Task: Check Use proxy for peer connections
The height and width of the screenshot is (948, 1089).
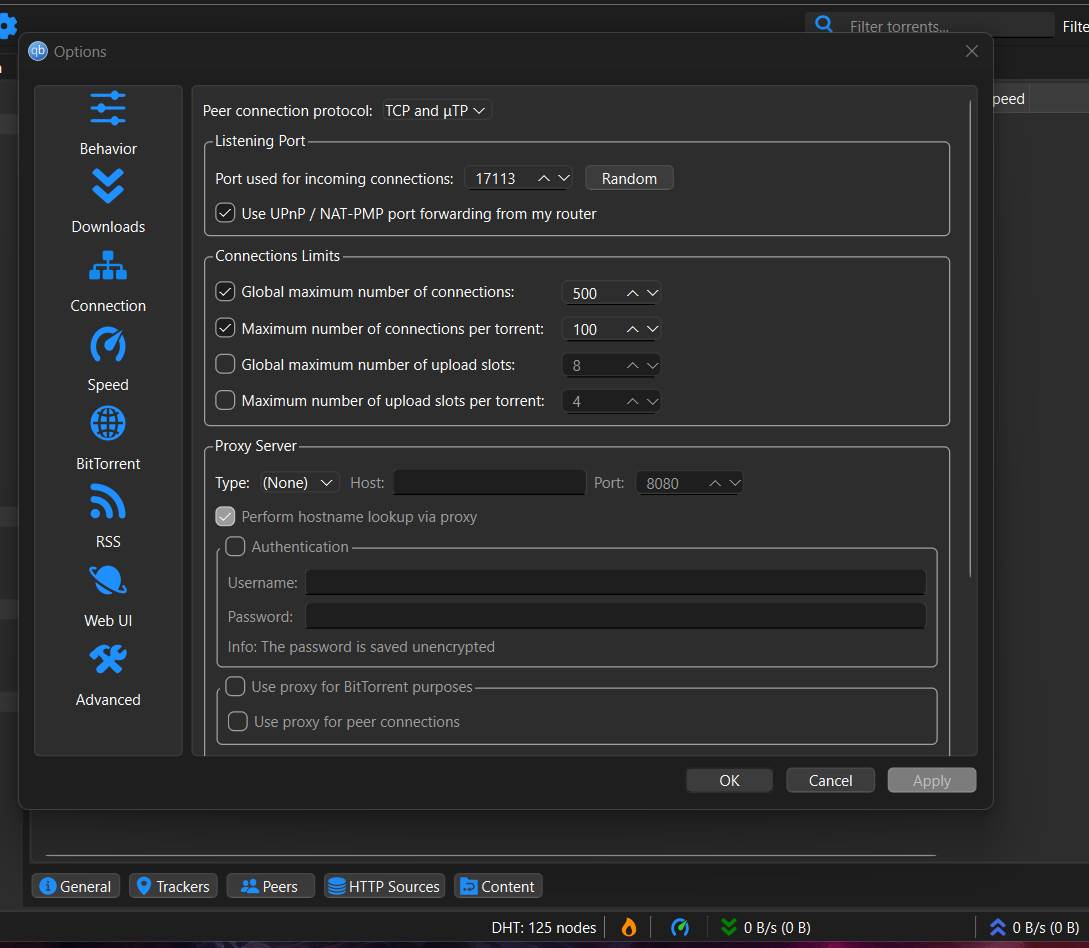Action: click(238, 722)
